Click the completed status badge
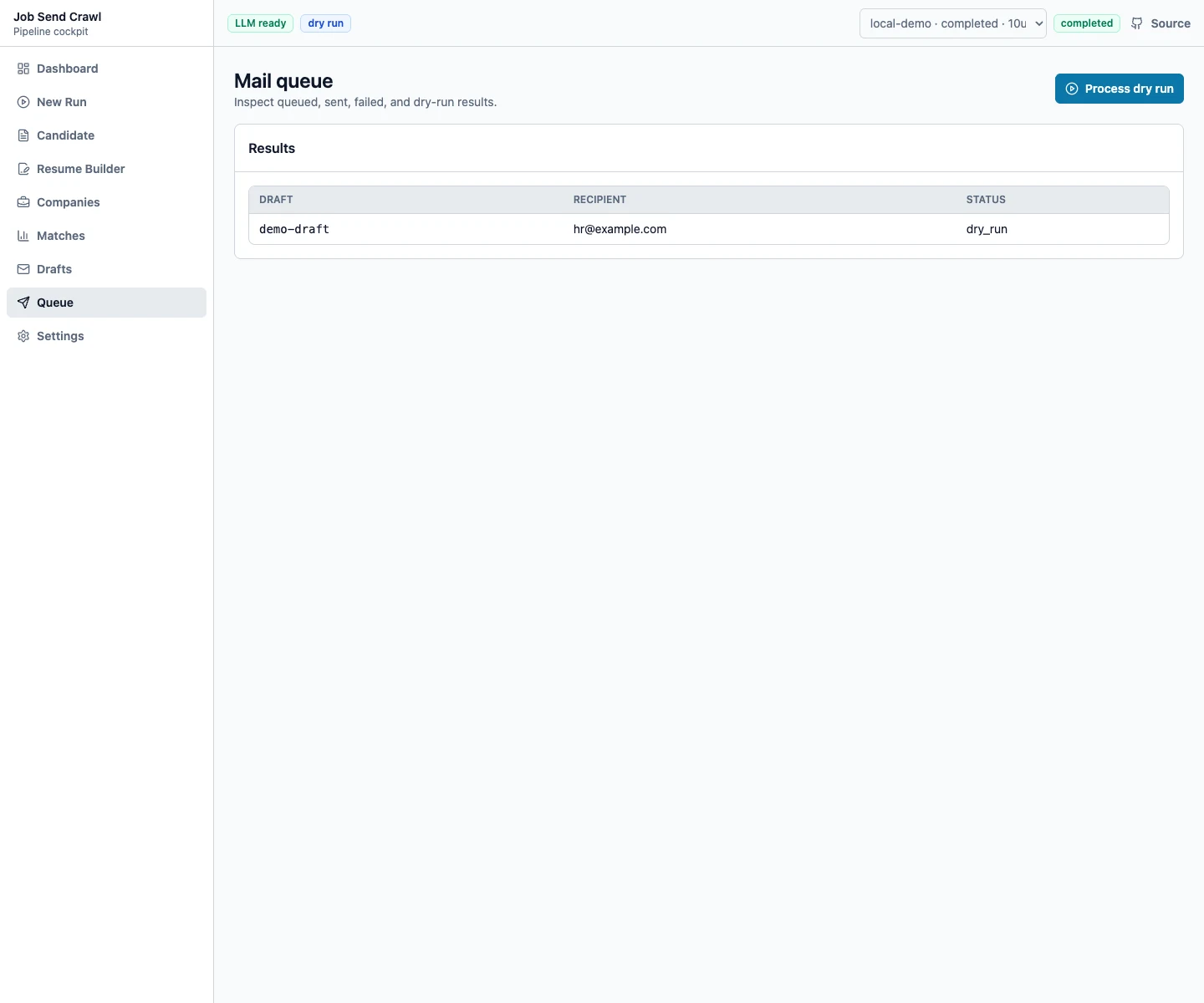This screenshot has height=1003, width=1204. (x=1087, y=23)
